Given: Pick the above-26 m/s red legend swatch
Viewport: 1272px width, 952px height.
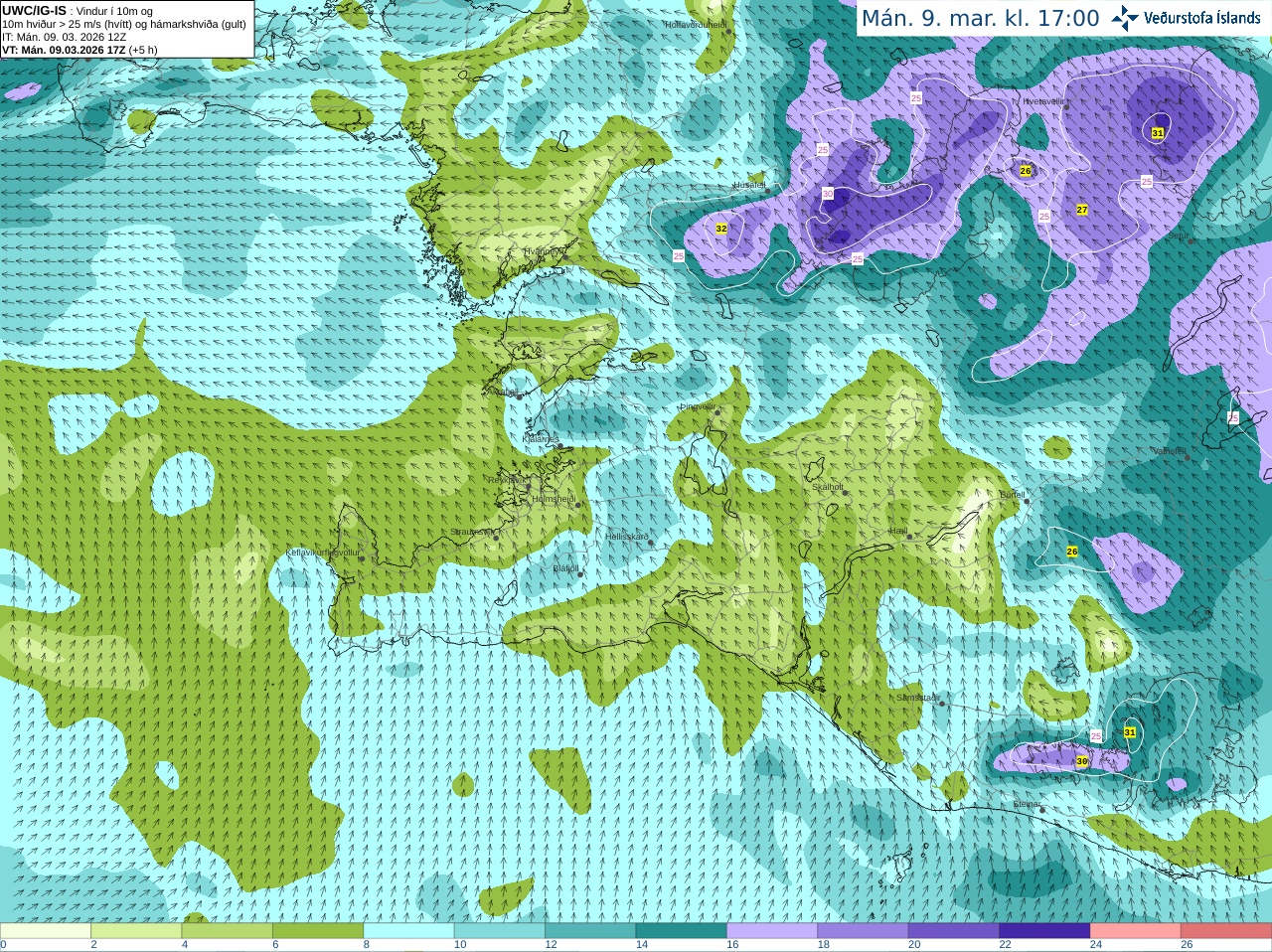Looking at the screenshot, I should 1226,931.
